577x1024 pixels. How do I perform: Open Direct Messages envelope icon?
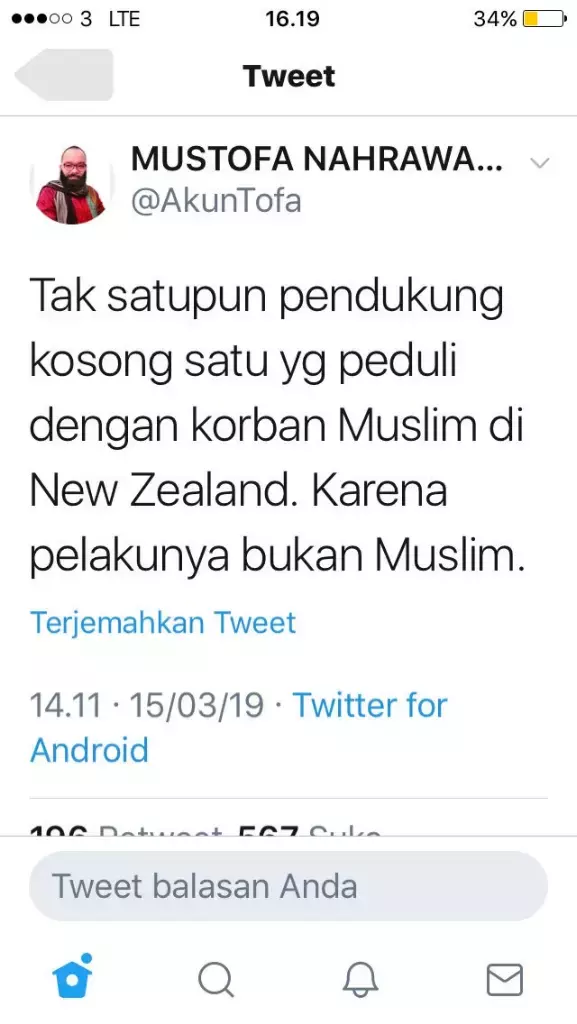pos(505,980)
